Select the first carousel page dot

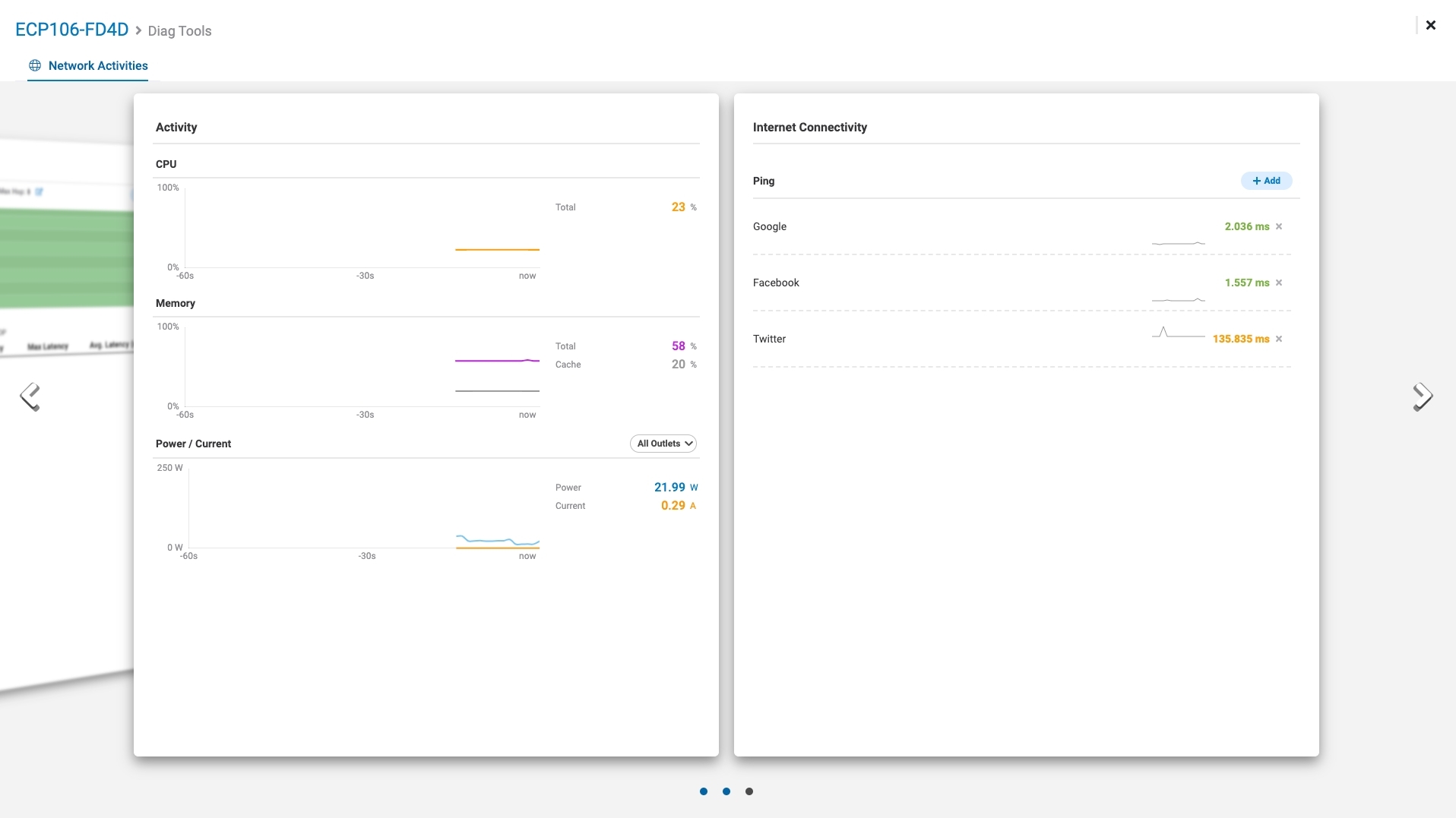[704, 791]
